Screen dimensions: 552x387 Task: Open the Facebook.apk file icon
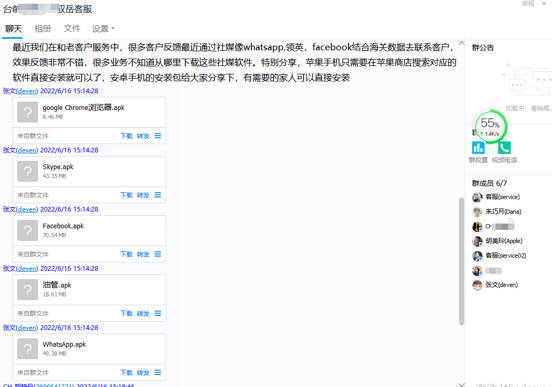point(27,230)
